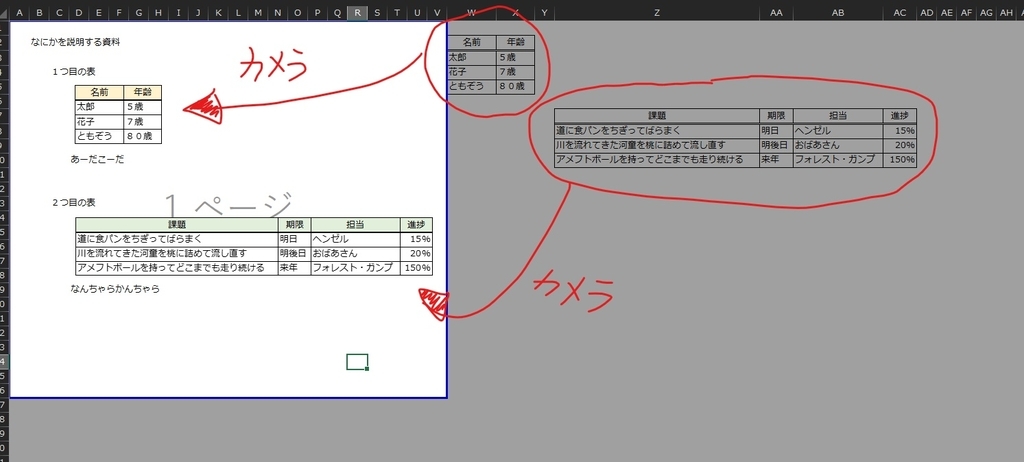
Task: Click 道に食パン task row on white page
Action: point(177,239)
